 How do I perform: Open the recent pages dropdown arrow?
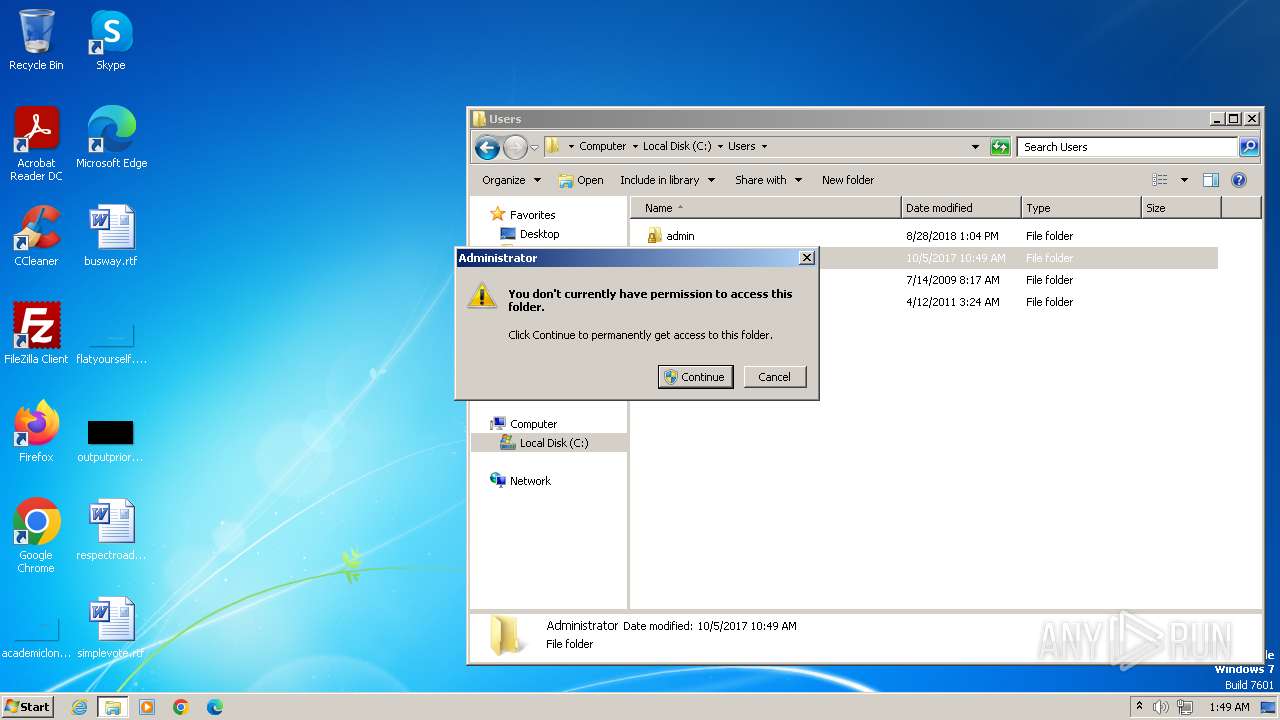click(x=534, y=147)
